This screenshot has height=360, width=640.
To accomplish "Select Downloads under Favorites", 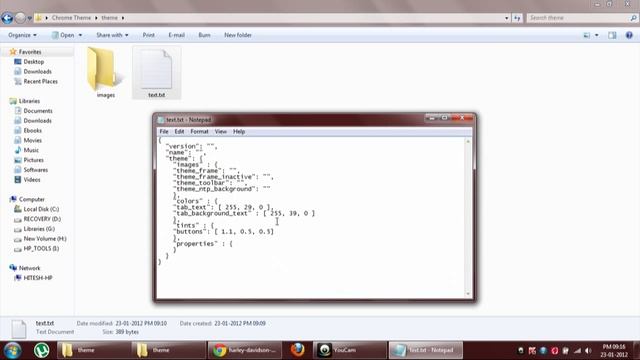I will [x=37, y=71].
